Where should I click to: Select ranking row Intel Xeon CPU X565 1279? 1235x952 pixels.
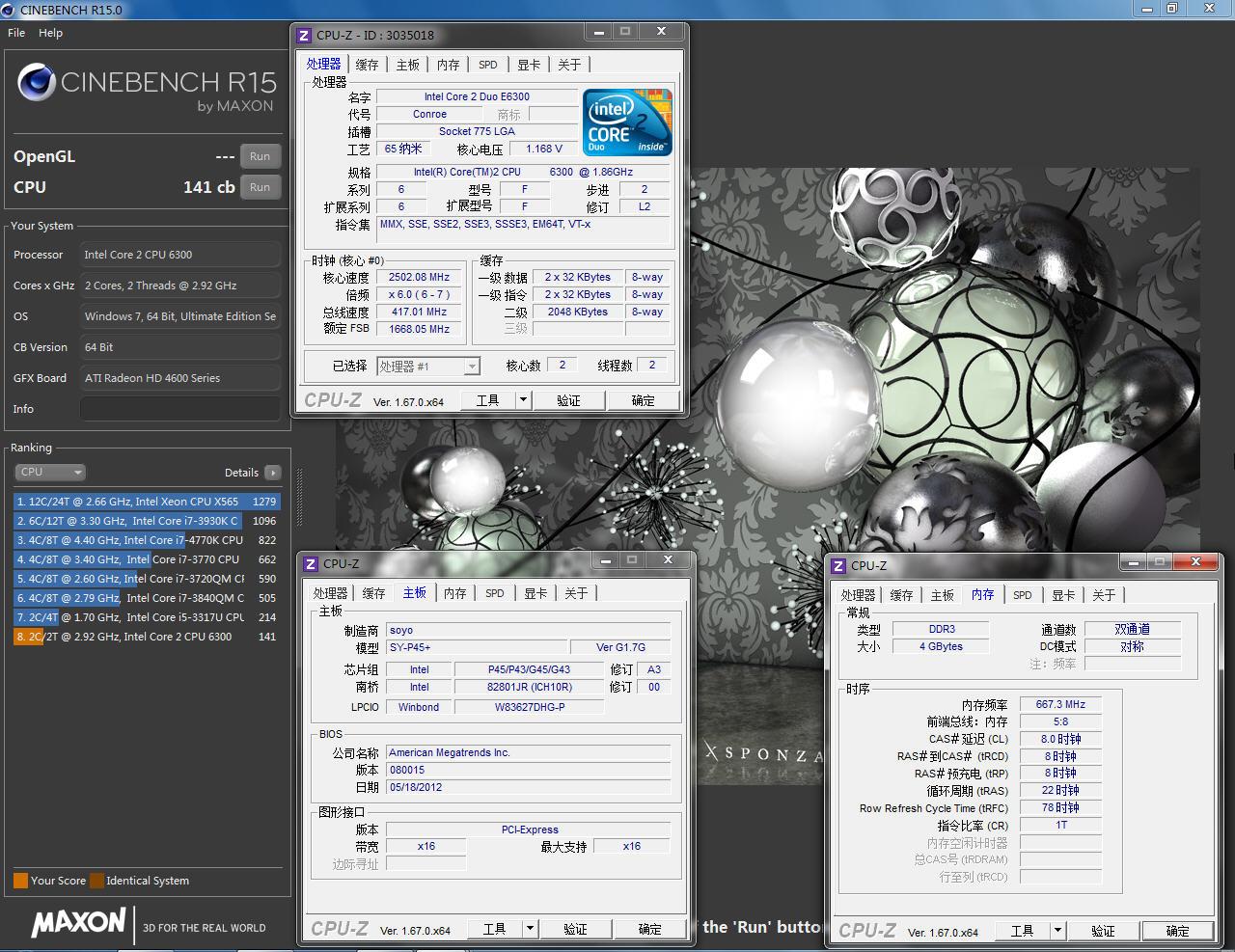point(147,502)
